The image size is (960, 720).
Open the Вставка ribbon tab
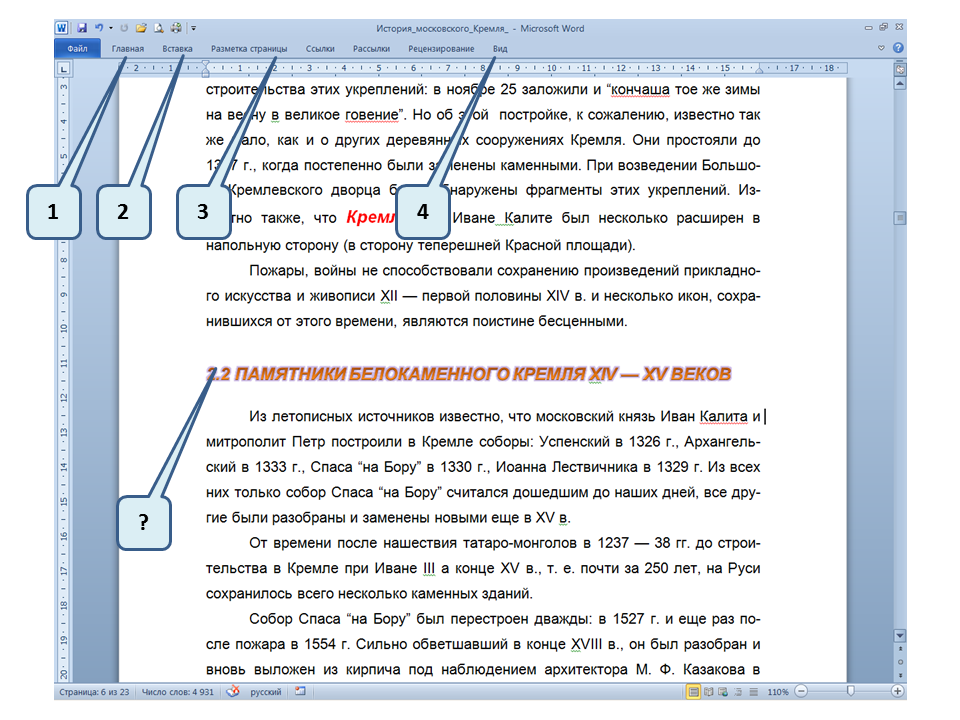[177, 48]
